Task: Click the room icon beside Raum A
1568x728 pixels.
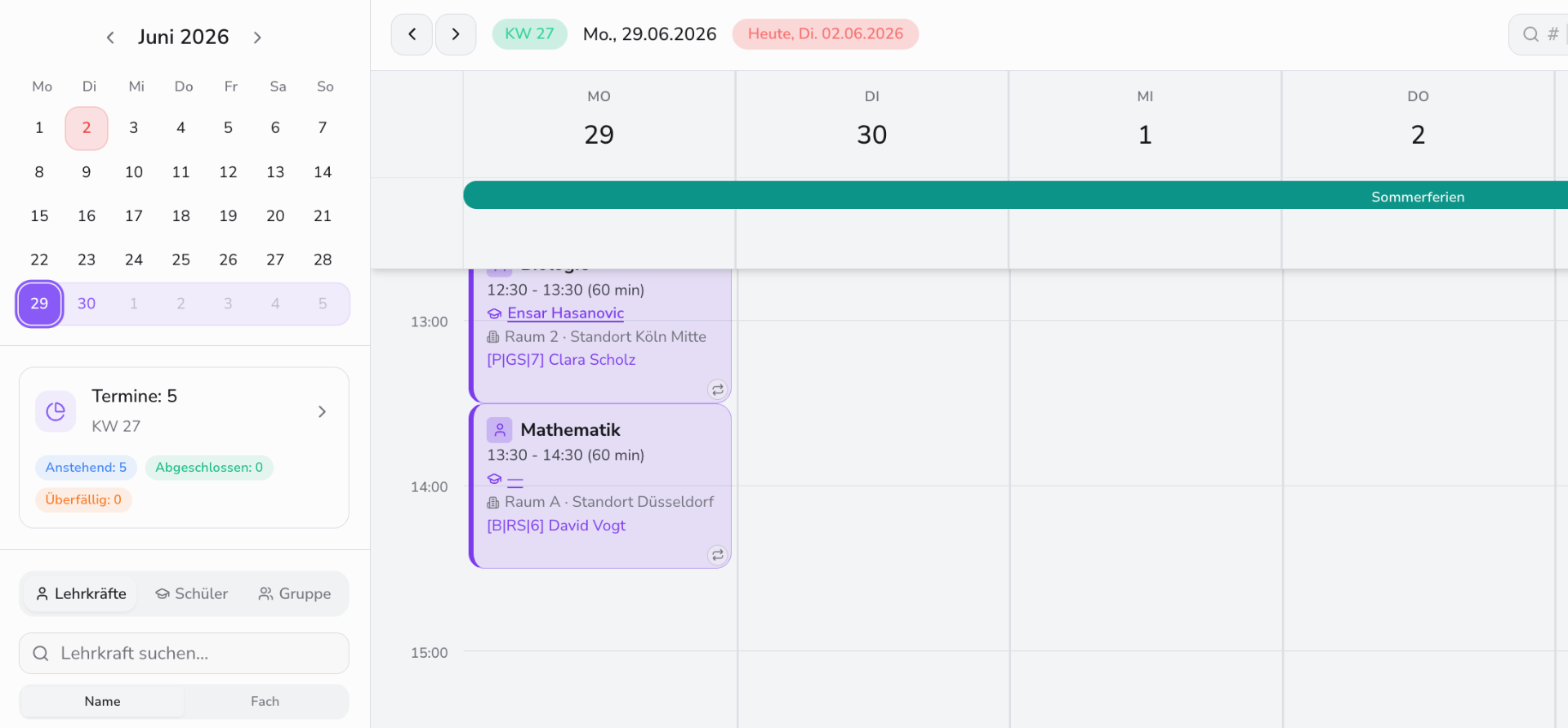Action: point(493,503)
